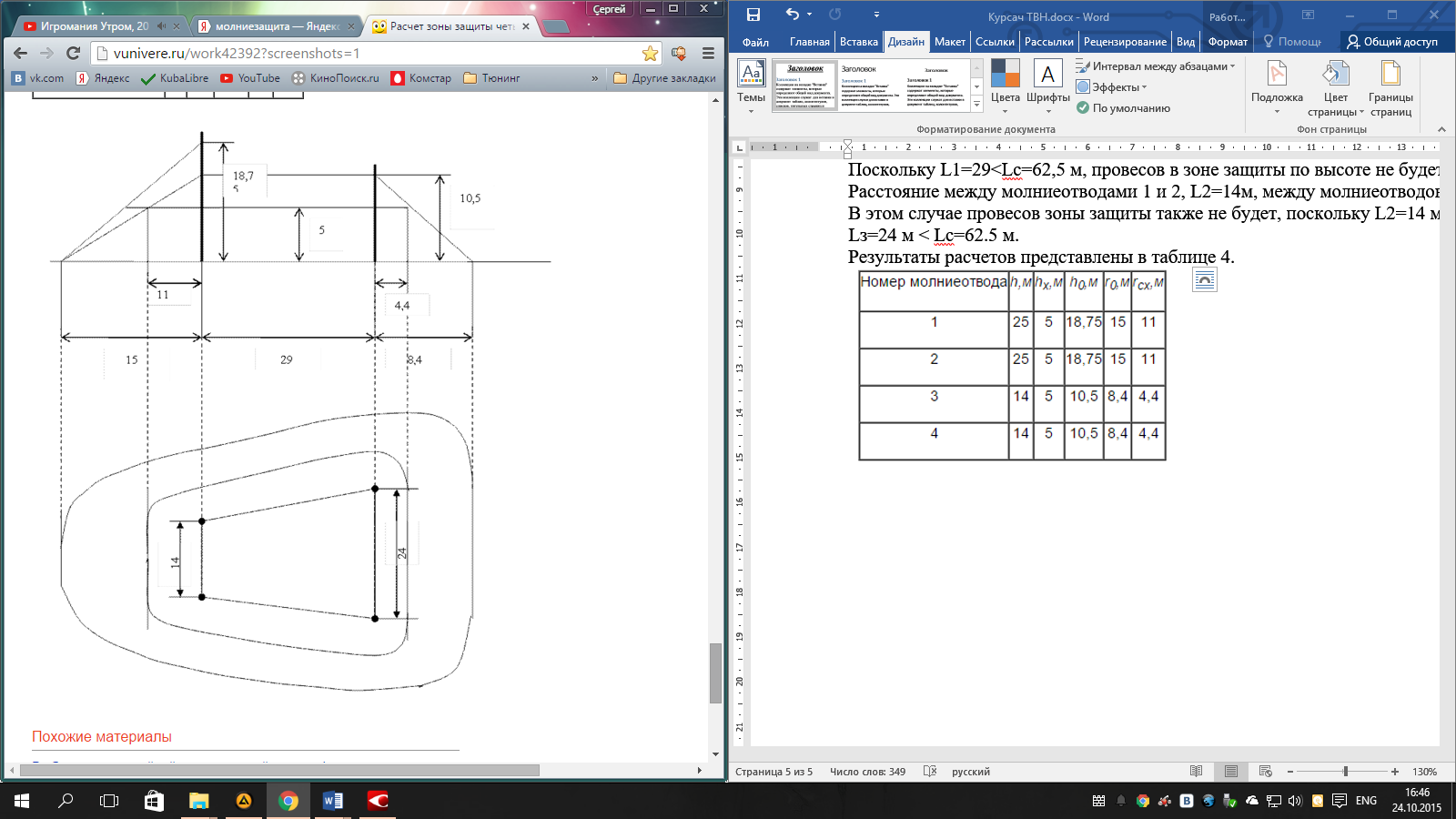The width and height of the screenshot is (1456, 819).
Task: Click the Word zoom slider handle
Action: pyautogui.click(x=1345, y=772)
